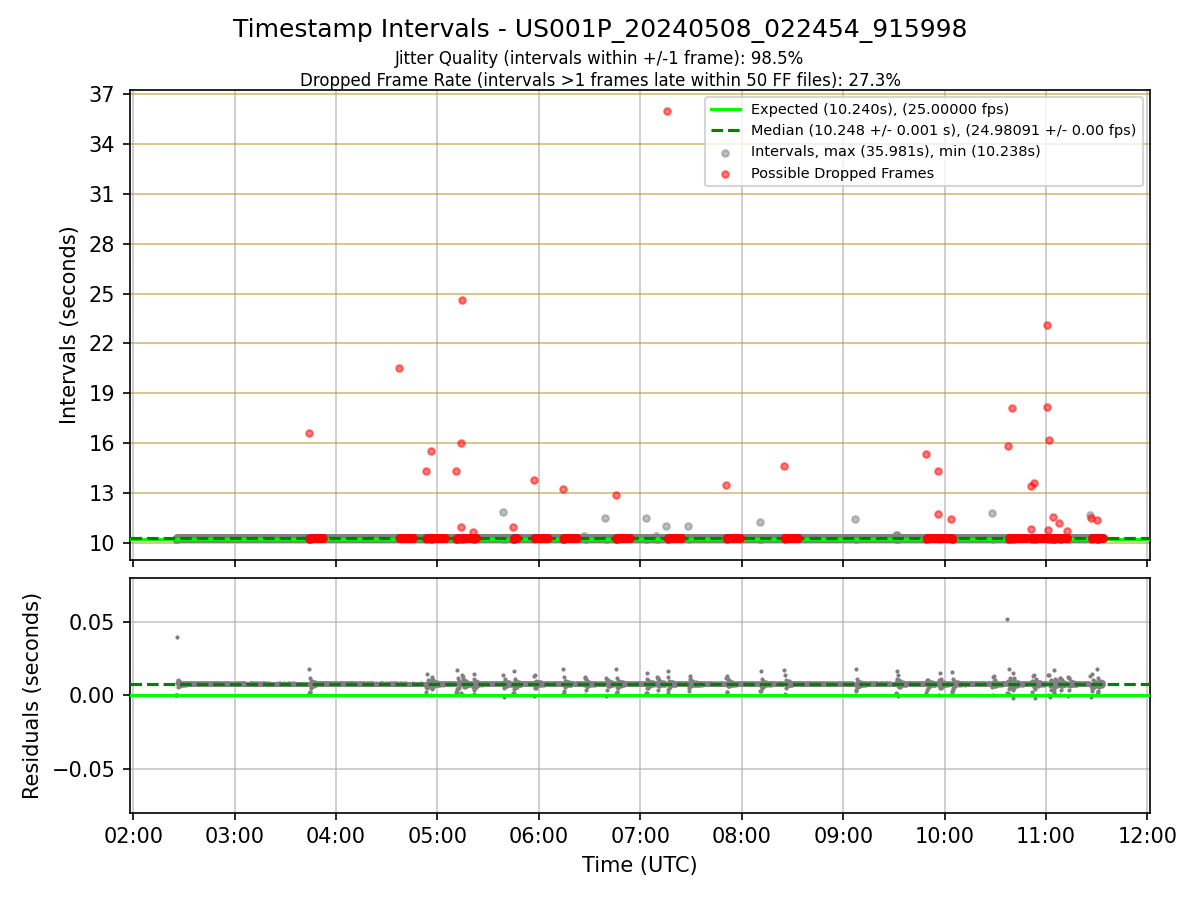The width and height of the screenshot is (1200, 900).
Task: Select the red outlier at 24.6 seconds
Action: coord(462,300)
